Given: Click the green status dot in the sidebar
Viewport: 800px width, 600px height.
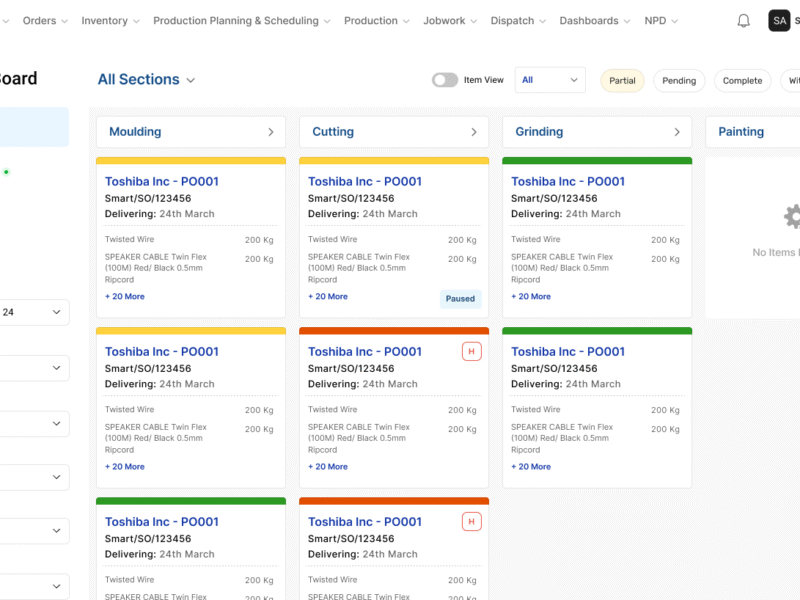Looking at the screenshot, I should click(6, 171).
